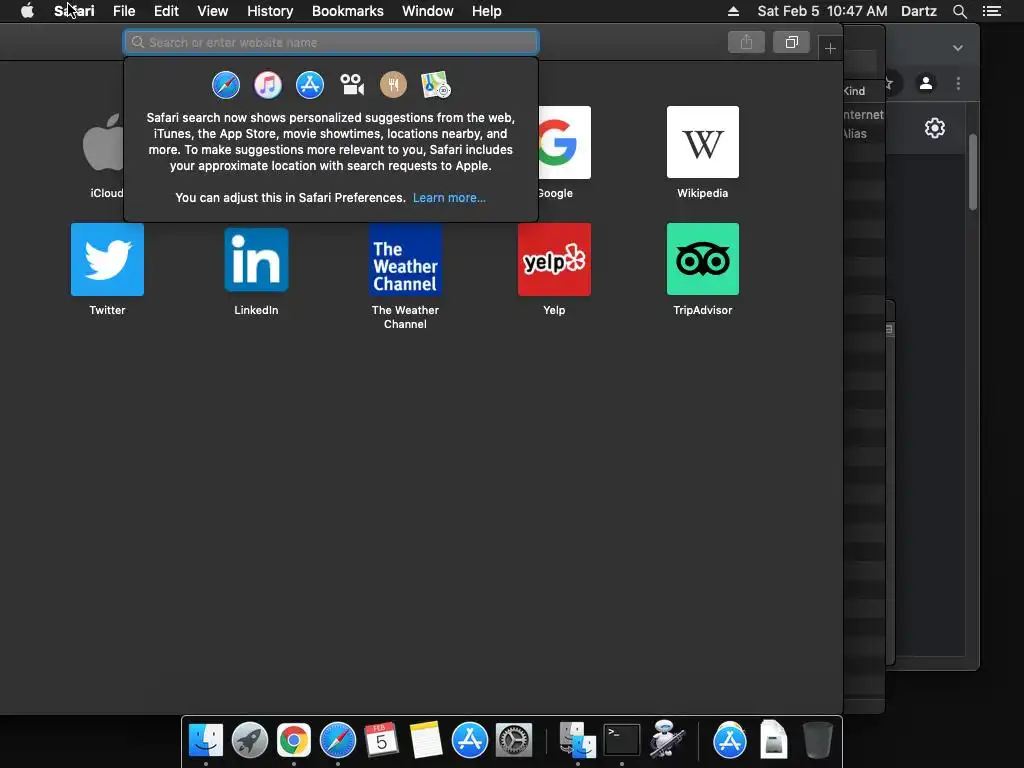
Task: Click the gear settings icon in Chrome window
Action: 935,128
